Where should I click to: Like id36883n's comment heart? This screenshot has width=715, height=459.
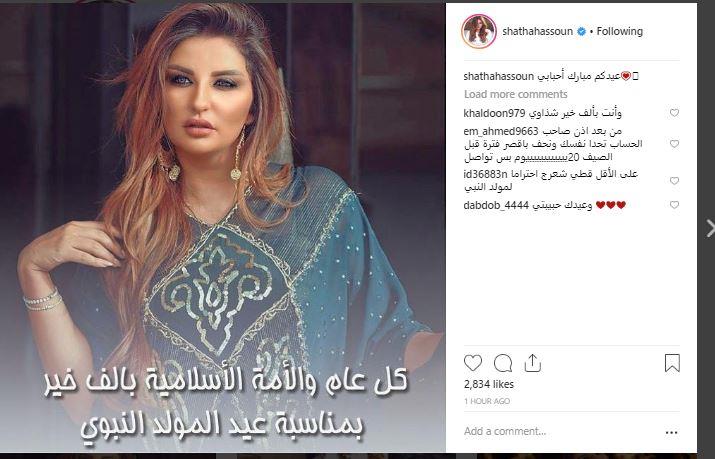tap(674, 181)
